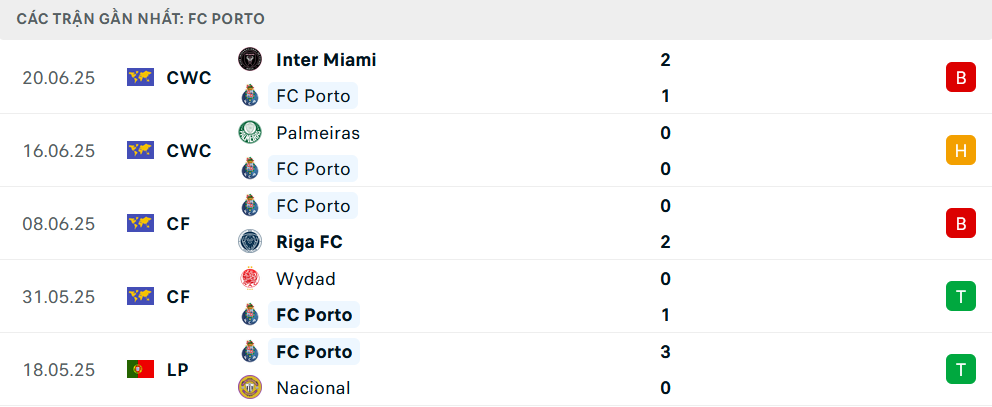Click the Portugal flag beside LP
Viewport: 992px width, 407px height.
[140, 369]
